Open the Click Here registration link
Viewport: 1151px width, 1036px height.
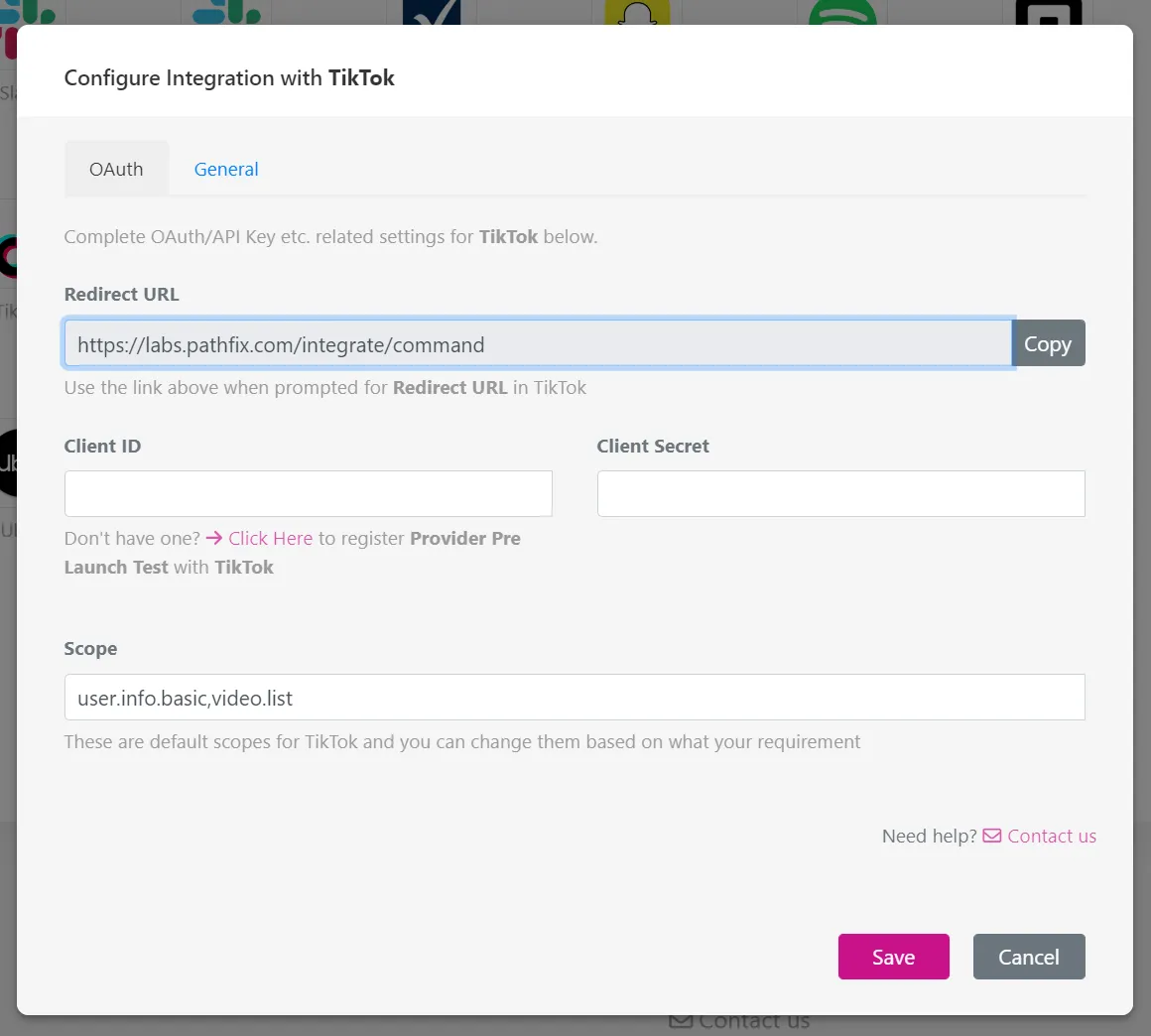270,538
